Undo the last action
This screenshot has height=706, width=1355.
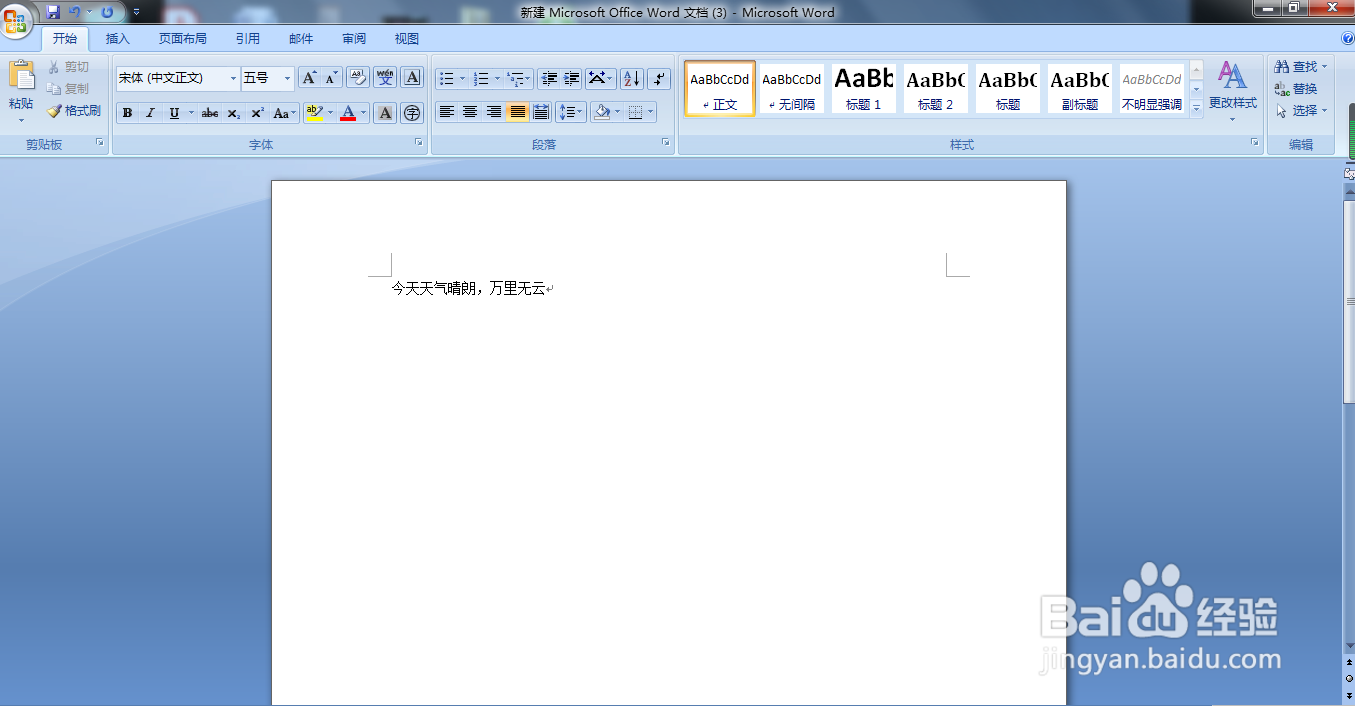pos(74,12)
